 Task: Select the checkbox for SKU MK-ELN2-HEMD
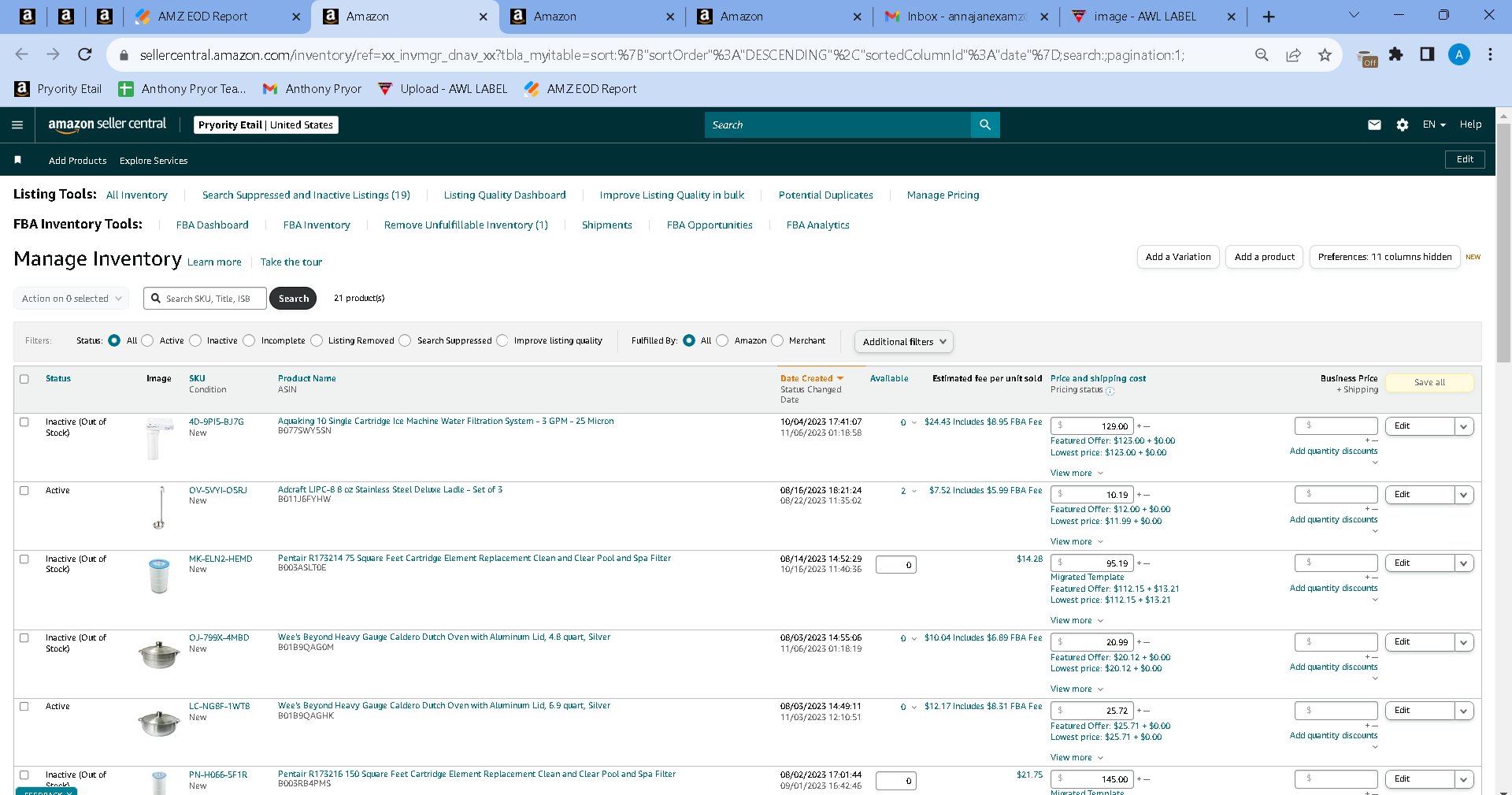[24, 559]
